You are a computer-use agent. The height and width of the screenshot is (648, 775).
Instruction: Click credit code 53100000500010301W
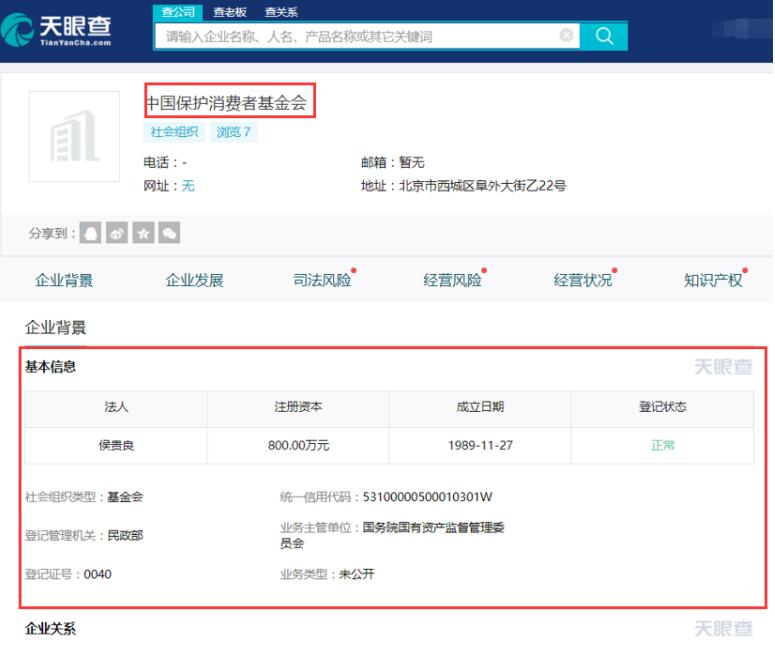point(428,497)
